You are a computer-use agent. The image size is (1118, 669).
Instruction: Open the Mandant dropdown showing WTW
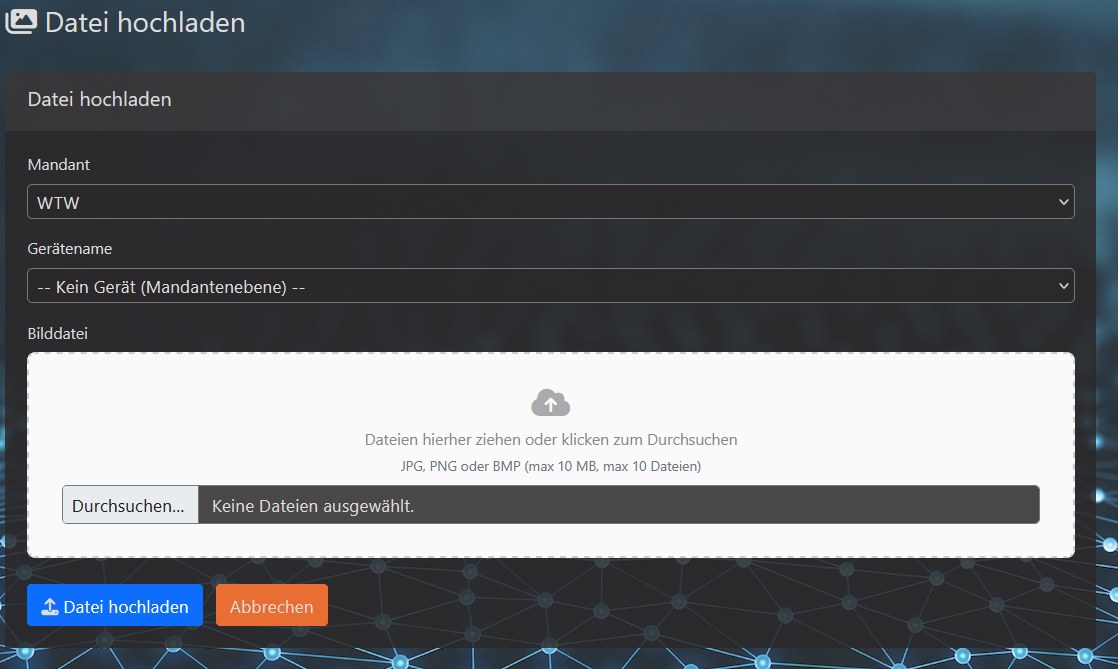click(550, 202)
